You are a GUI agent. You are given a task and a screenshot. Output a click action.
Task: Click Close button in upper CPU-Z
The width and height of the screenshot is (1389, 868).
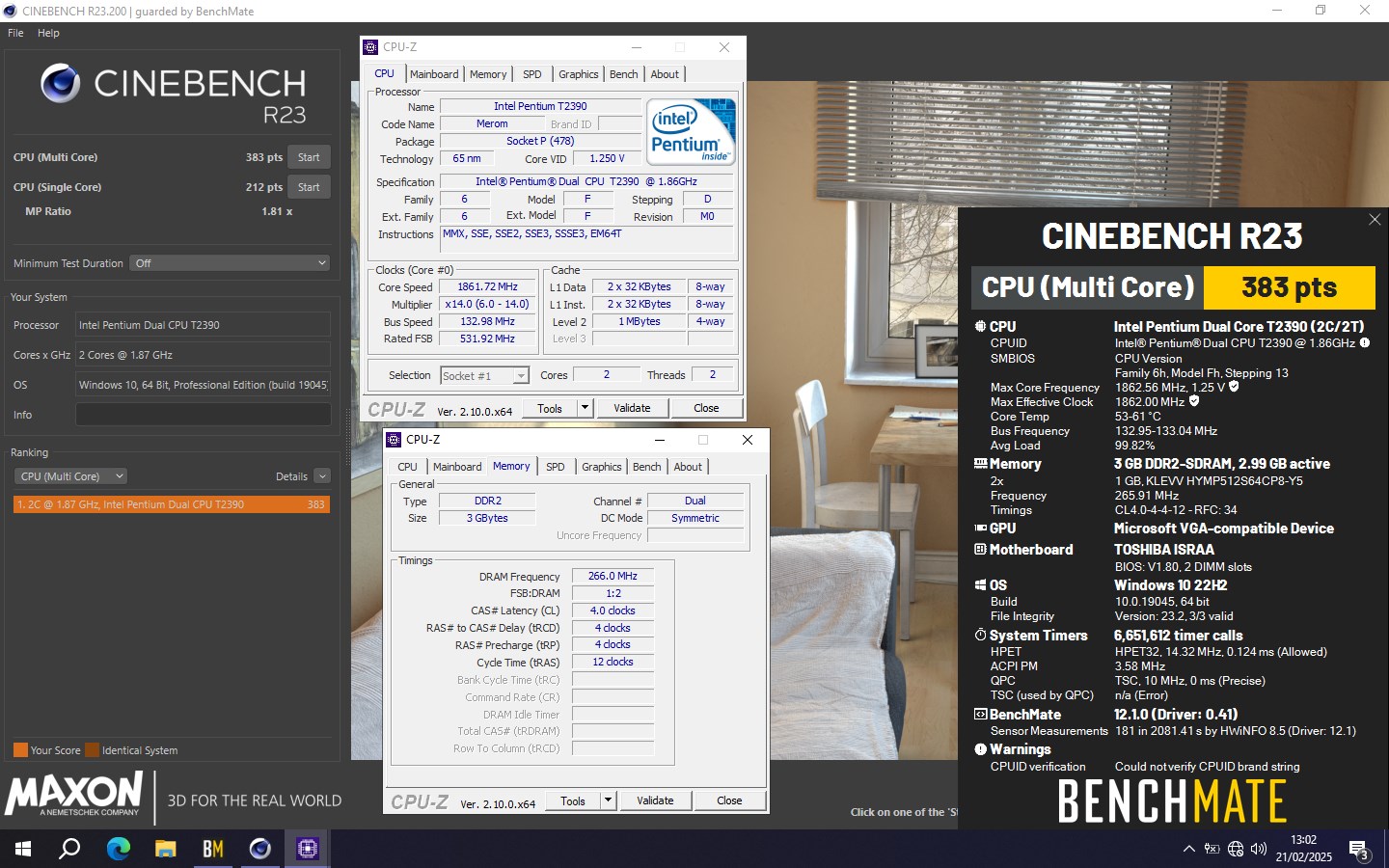pyautogui.click(x=706, y=408)
